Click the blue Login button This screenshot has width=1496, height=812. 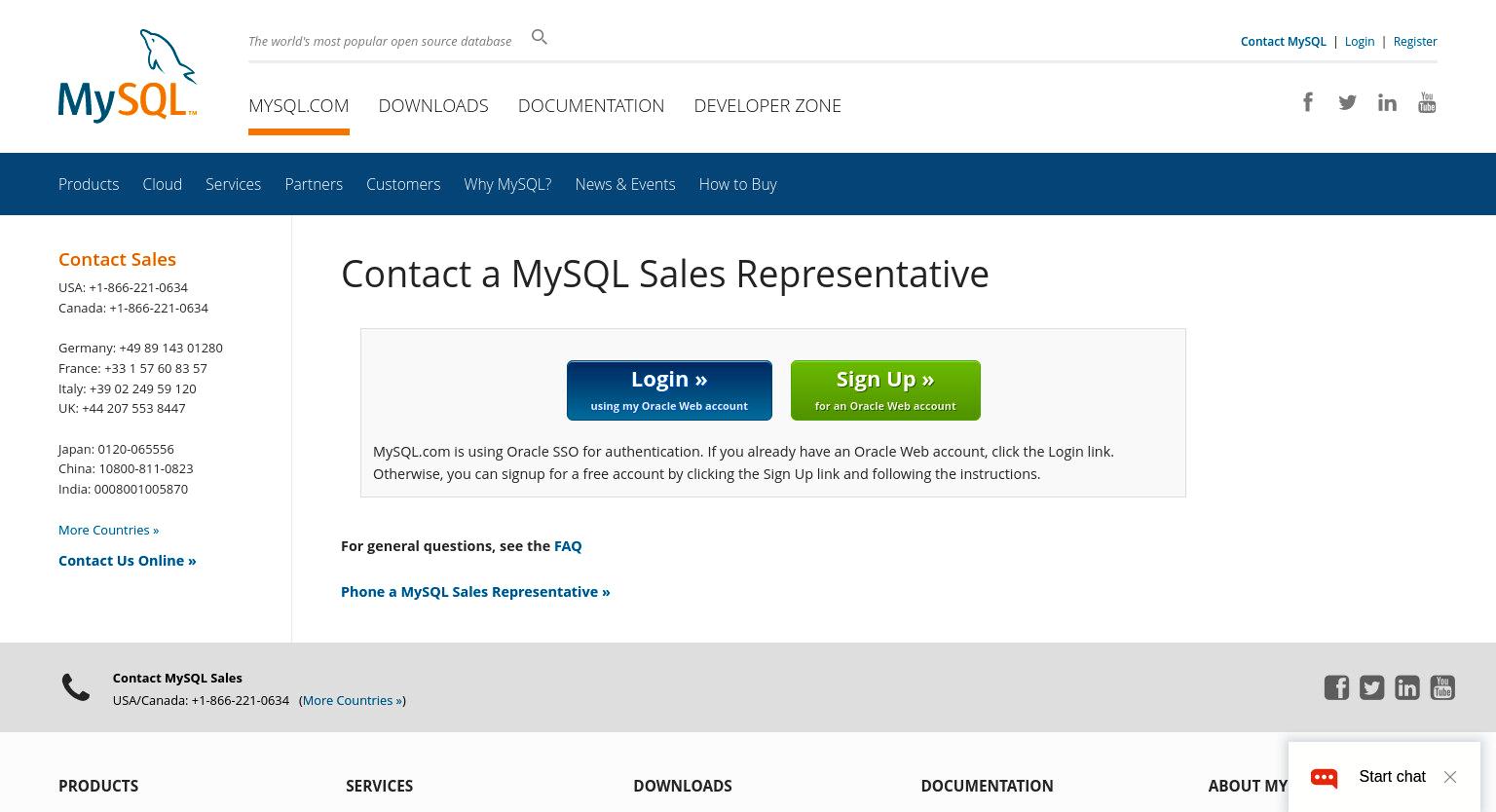pyautogui.click(x=669, y=390)
